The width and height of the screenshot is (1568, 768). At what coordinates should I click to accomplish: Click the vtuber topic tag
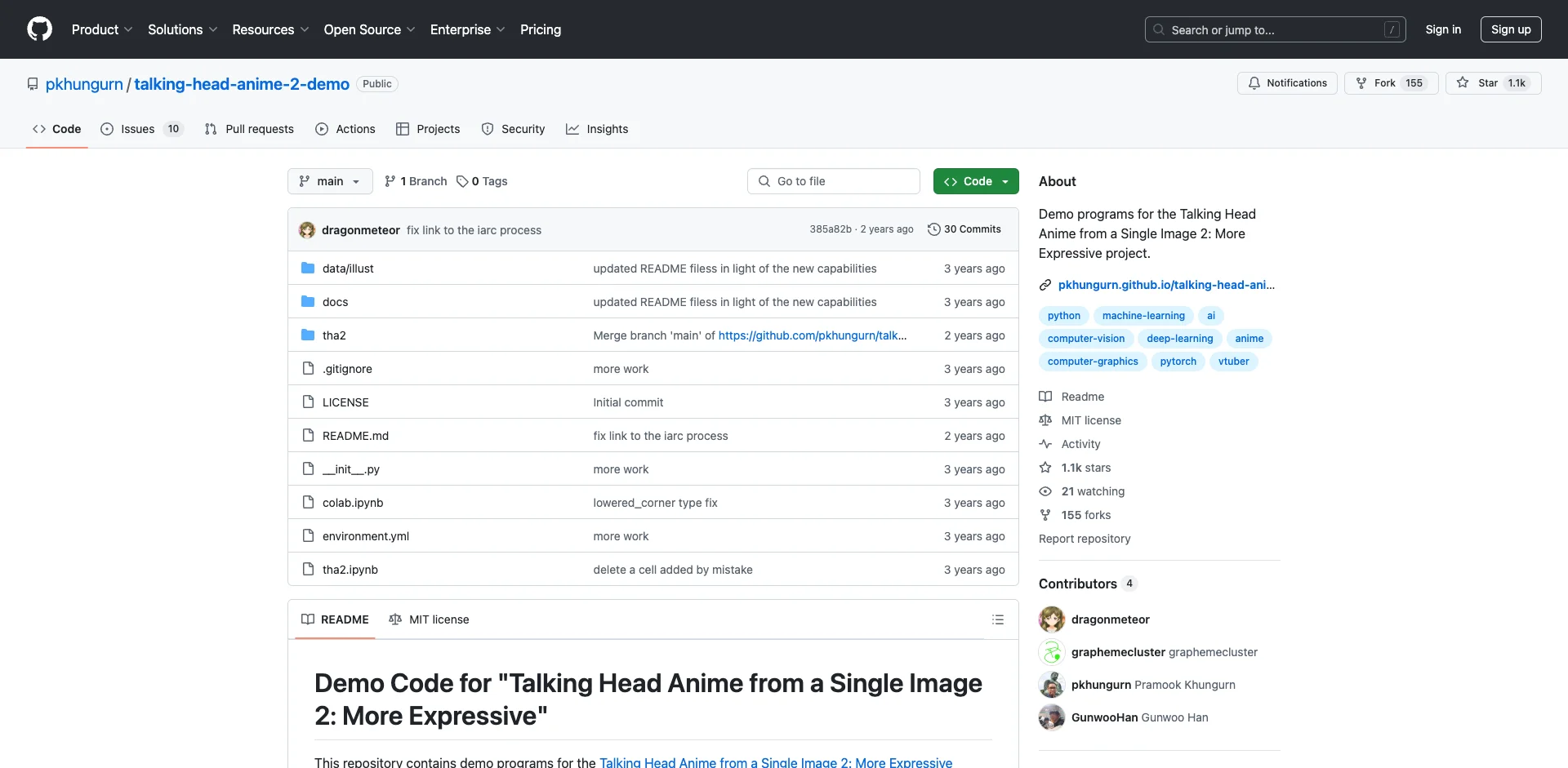pyautogui.click(x=1234, y=362)
